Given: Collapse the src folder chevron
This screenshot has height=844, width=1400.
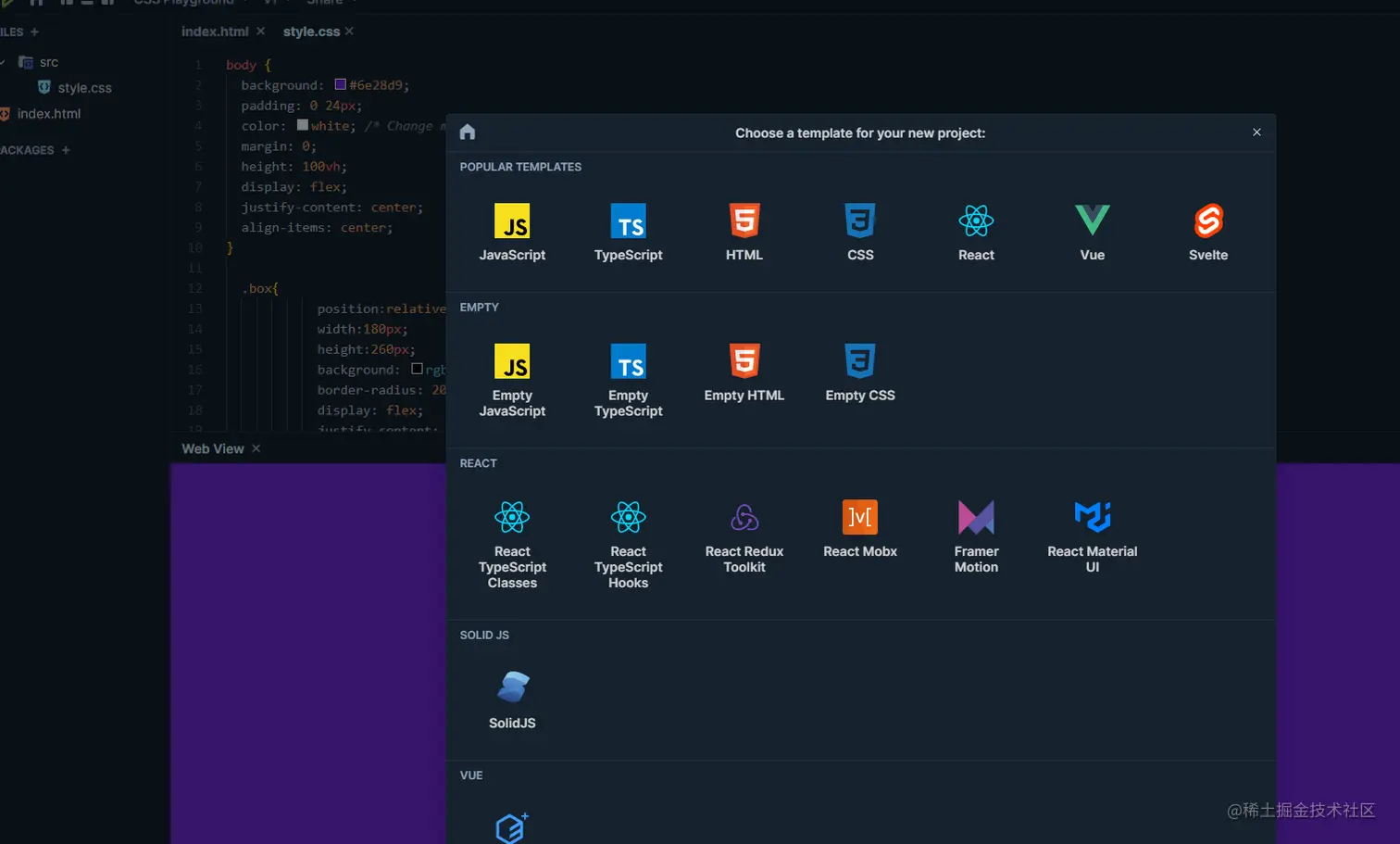Looking at the screenshot, I should 3,62.
